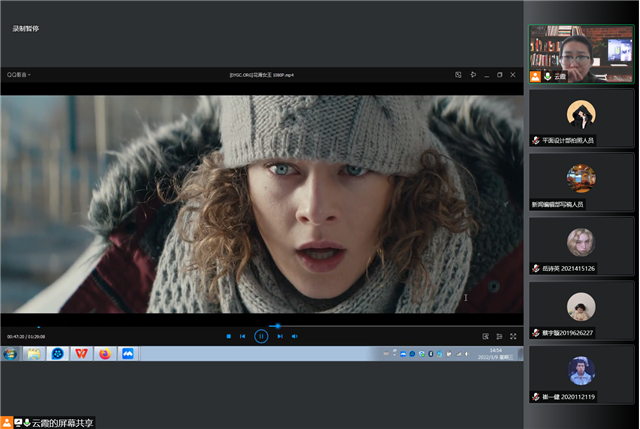Click the elapsed time display 00:47:20

[x=16, y=337]
